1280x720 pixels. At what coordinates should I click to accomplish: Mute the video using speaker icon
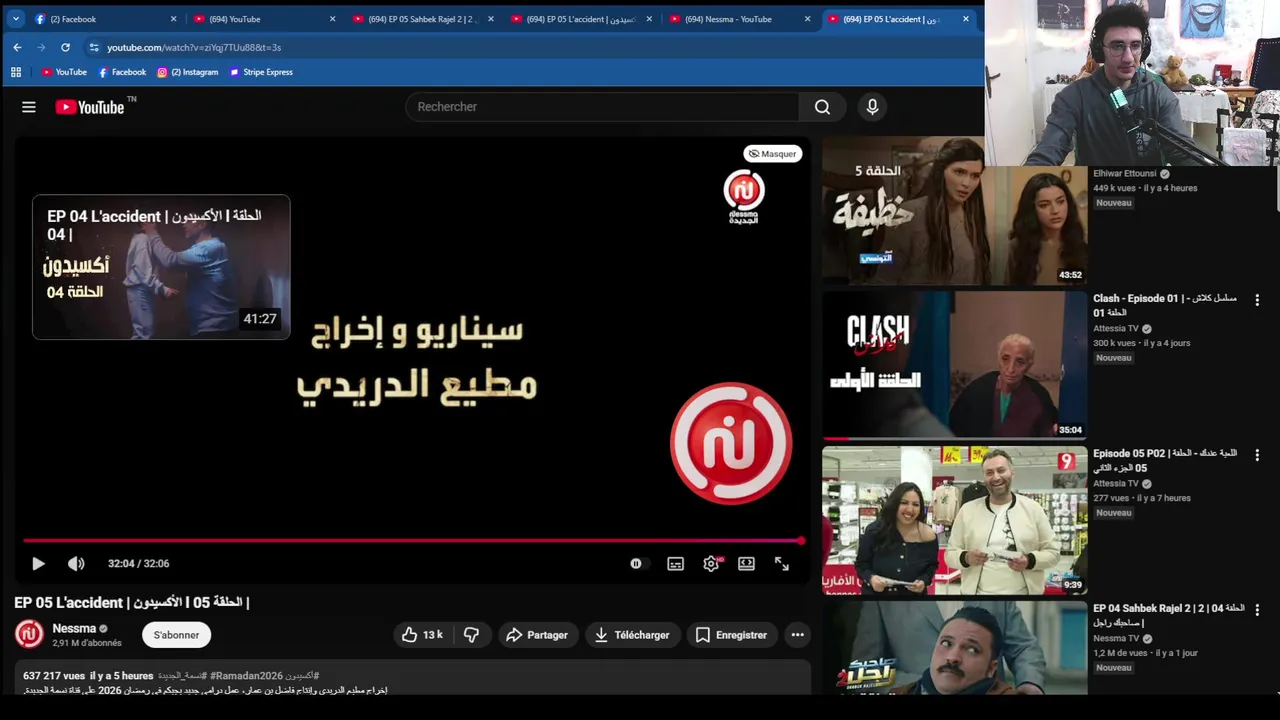(76, 564)
